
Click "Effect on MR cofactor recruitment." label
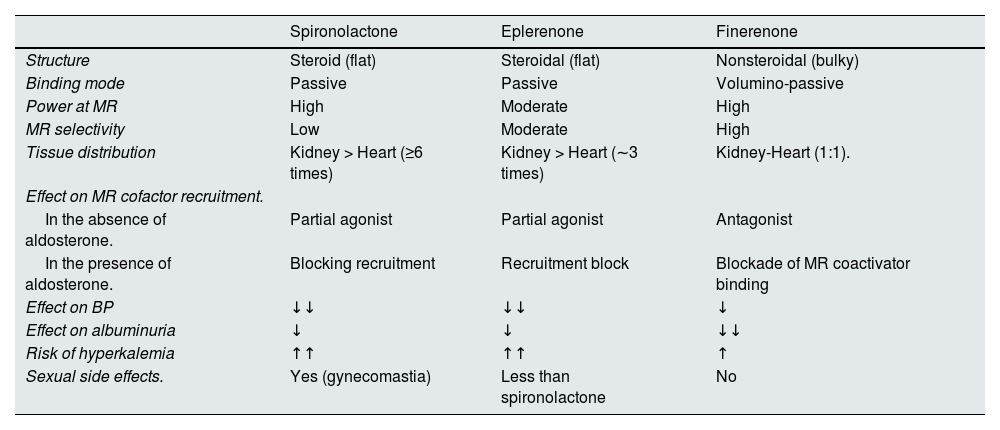(x=145, y=196)
